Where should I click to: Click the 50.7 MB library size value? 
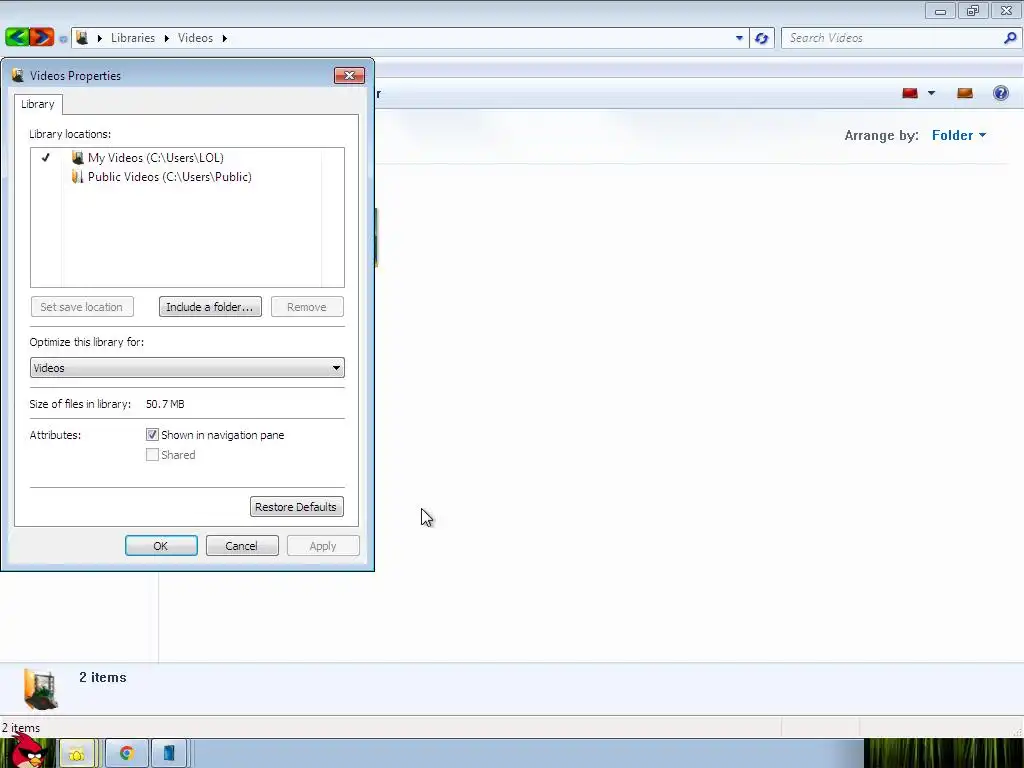[165, 404]
